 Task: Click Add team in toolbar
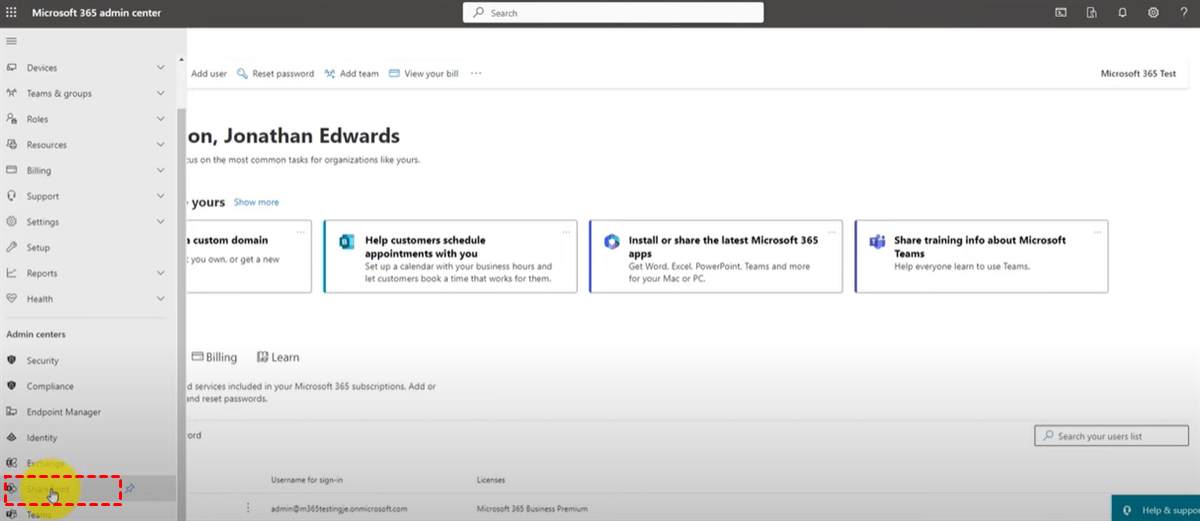352,74
